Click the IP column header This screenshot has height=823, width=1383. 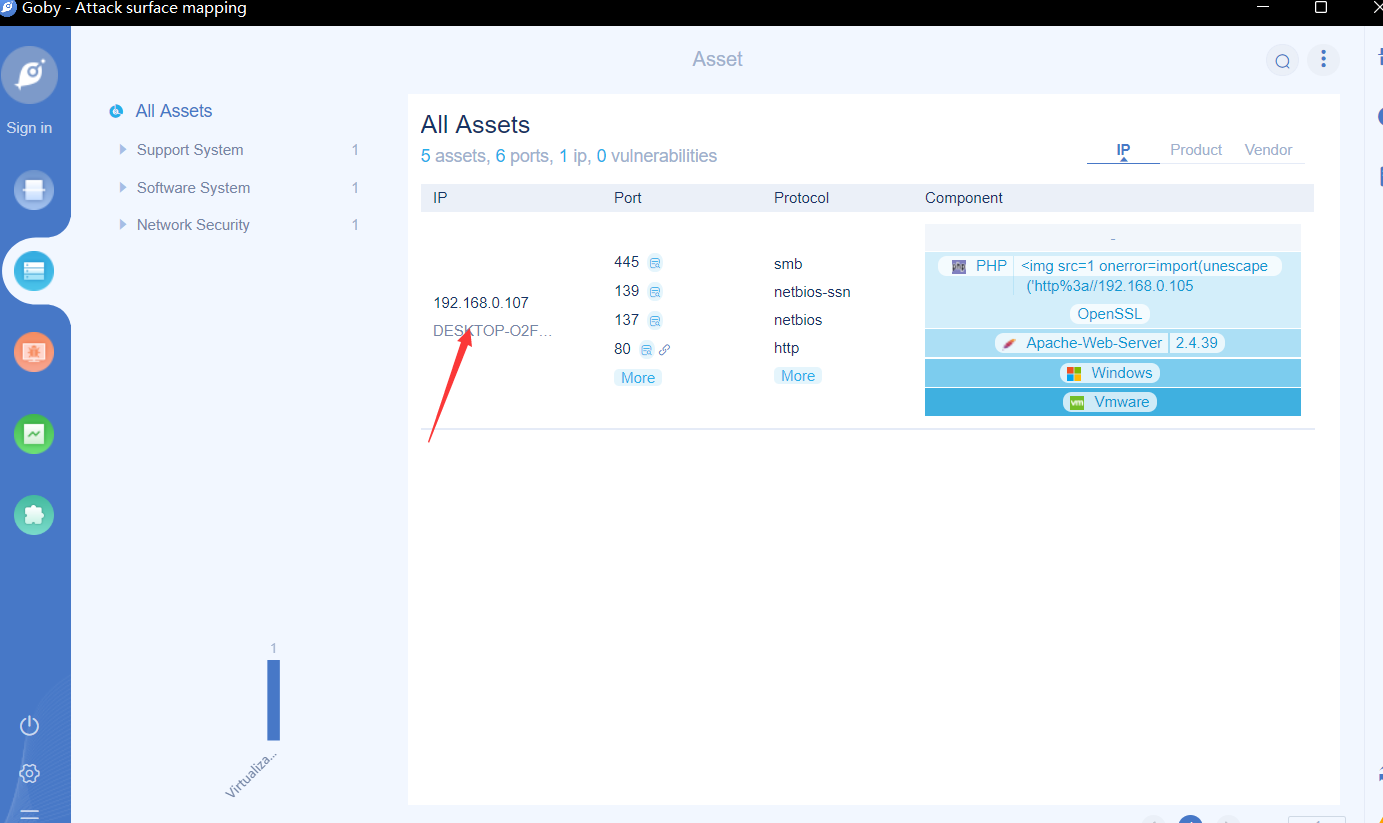pyautogui.click(x=440, y=198)
